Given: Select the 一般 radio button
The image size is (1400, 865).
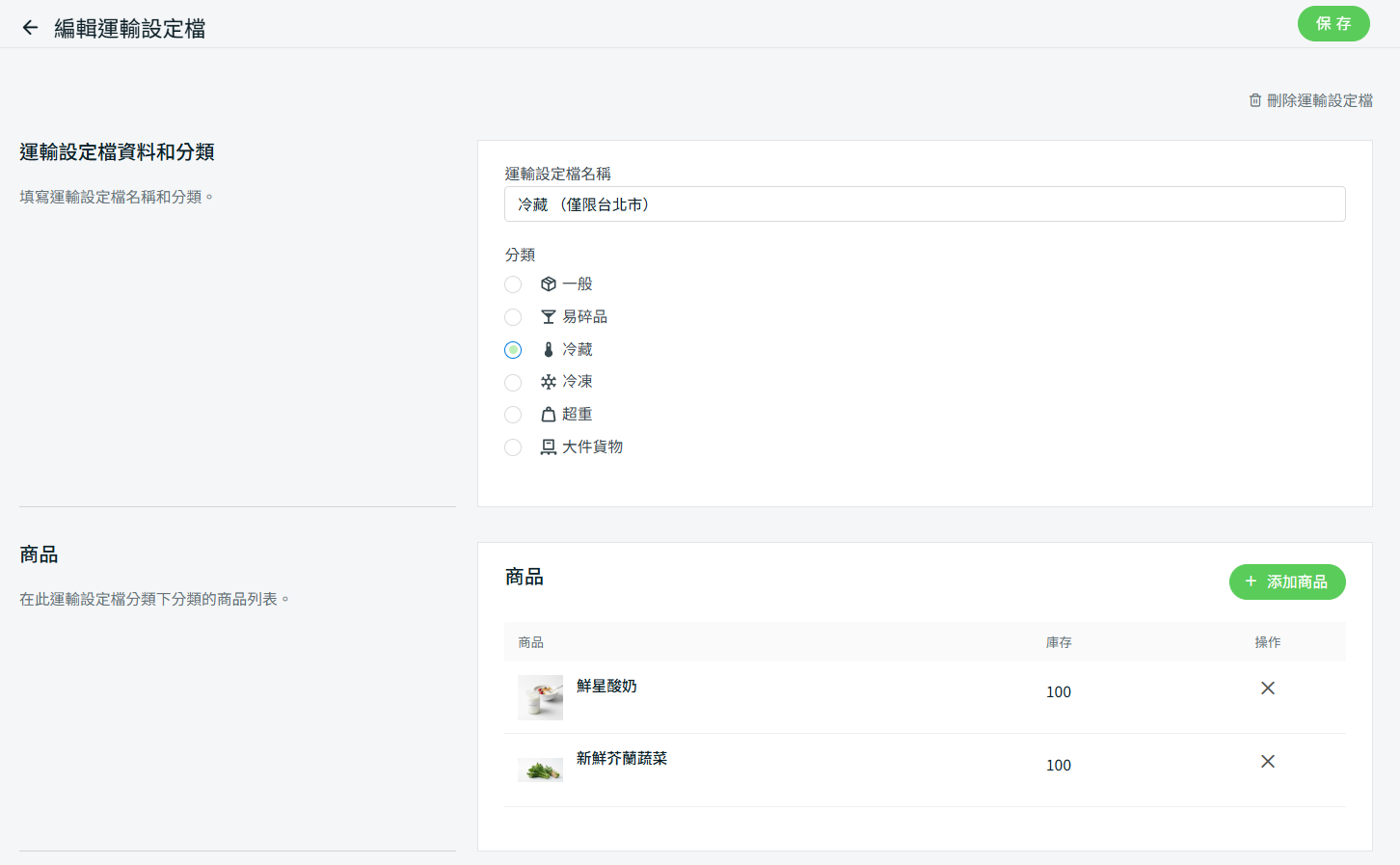Looking at the screenshot, I should point(513,284).
